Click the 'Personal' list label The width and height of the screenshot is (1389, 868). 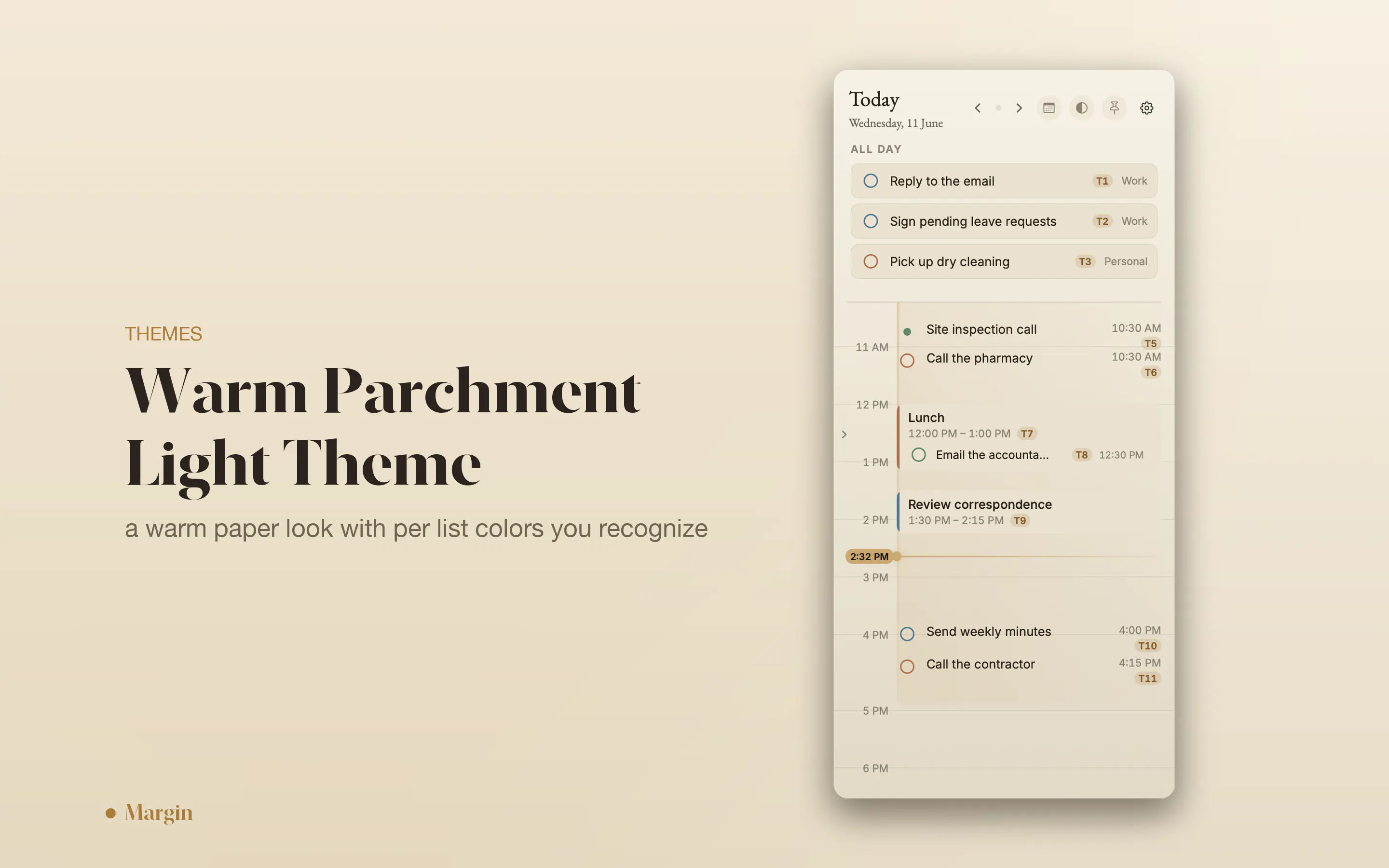tap(1126, 261)
